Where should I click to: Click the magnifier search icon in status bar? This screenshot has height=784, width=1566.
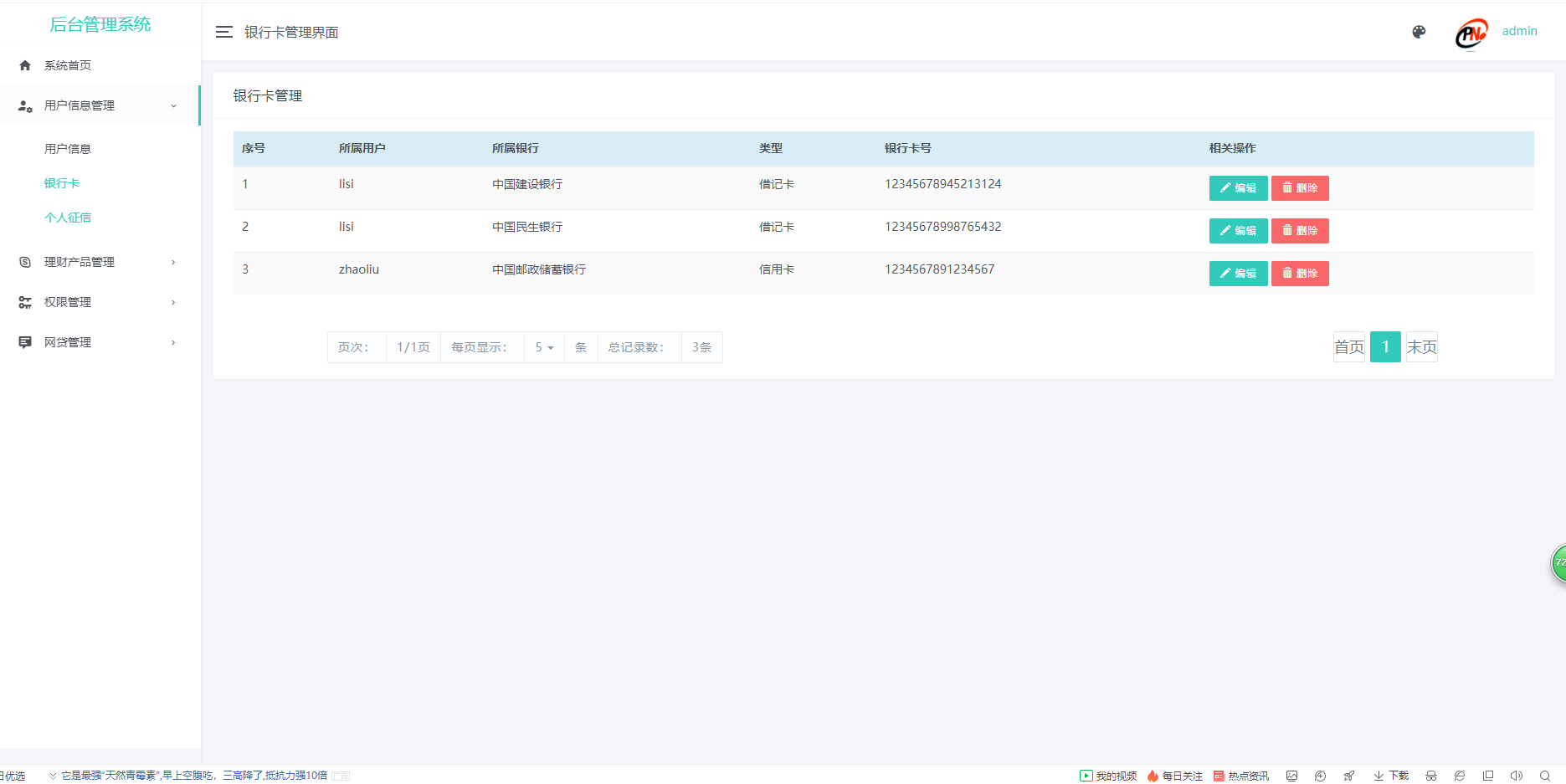pos(1545,776)
